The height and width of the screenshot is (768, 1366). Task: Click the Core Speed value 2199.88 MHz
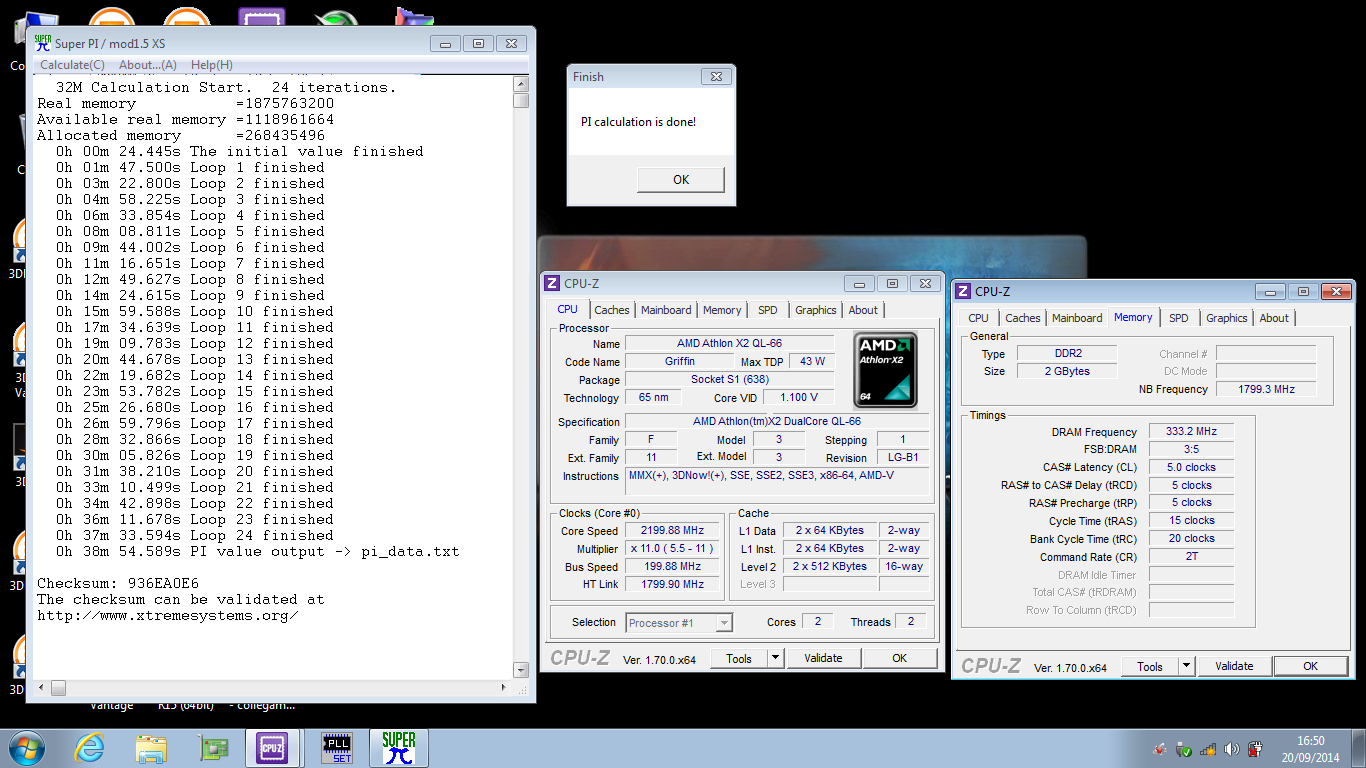pos(673,531)
